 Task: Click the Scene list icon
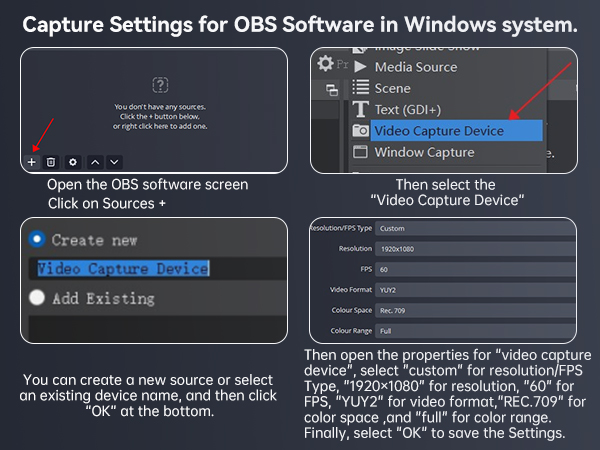[360, 88]
